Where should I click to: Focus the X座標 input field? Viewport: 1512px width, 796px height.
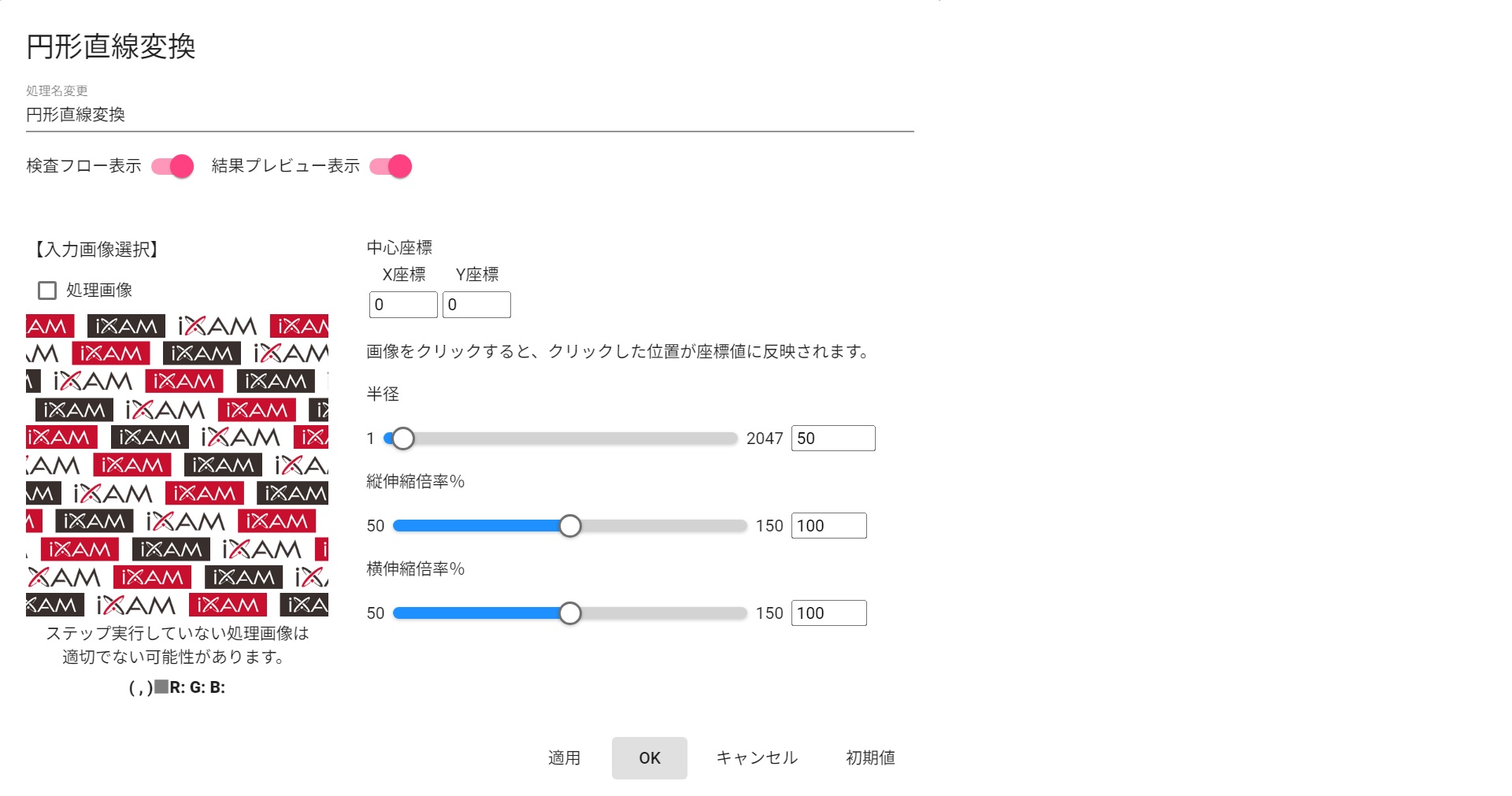[403, 305]
